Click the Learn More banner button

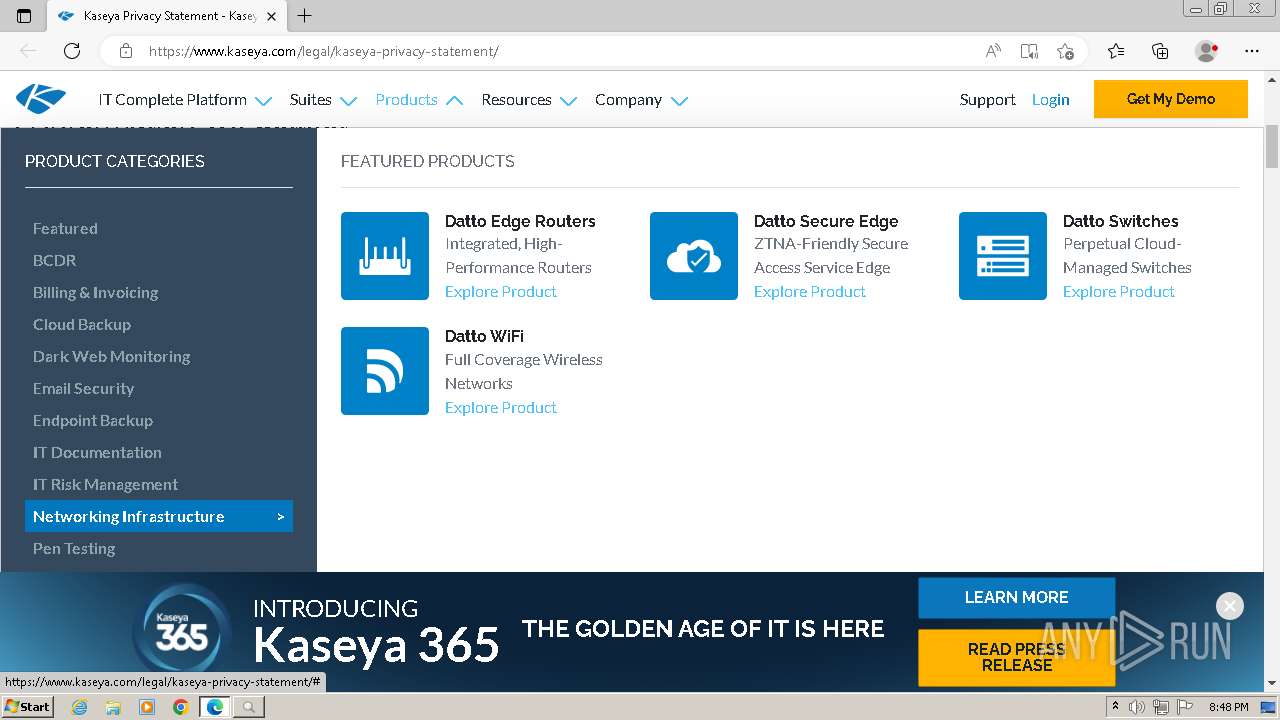[1016, 597]
